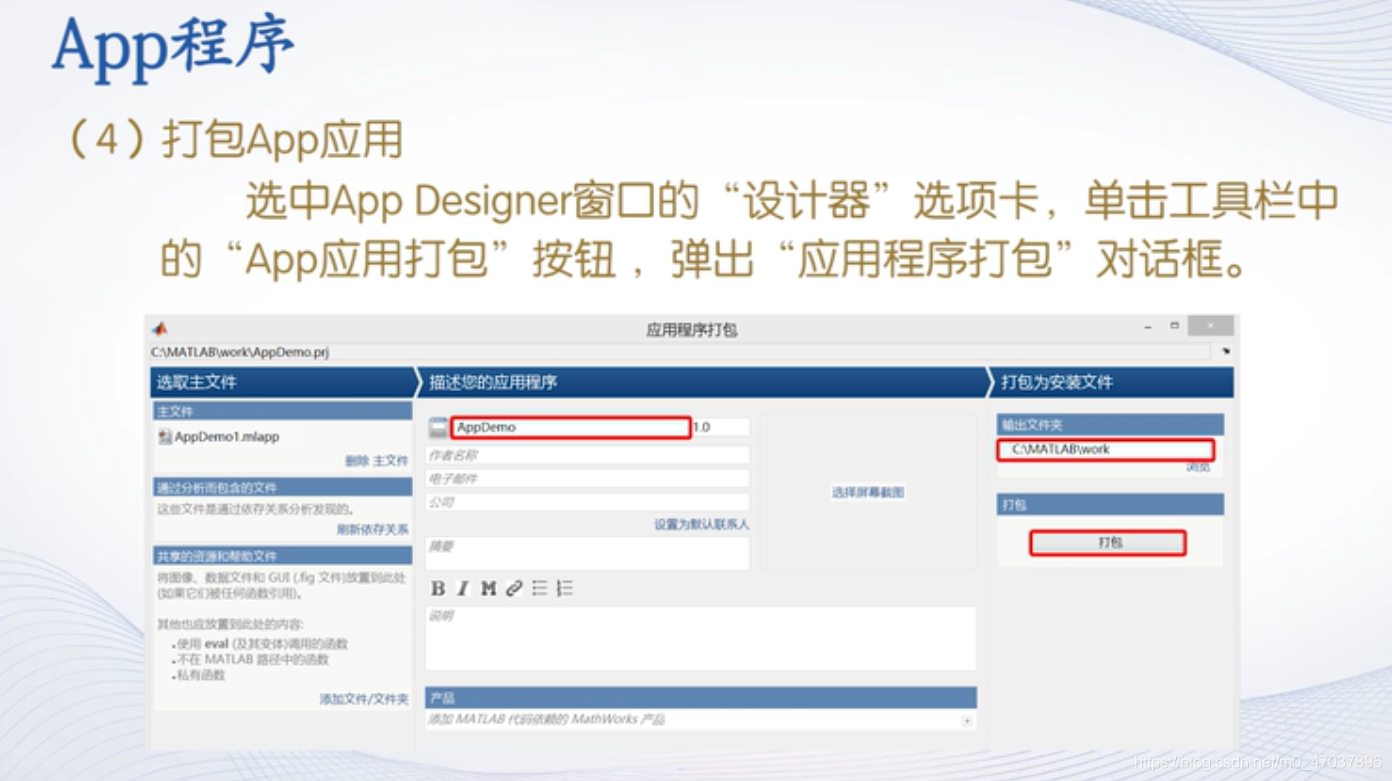This screenshot has width=1392, height=781.
Task: Close the 应用程序打包 dialog
Action: [1211, 326]
